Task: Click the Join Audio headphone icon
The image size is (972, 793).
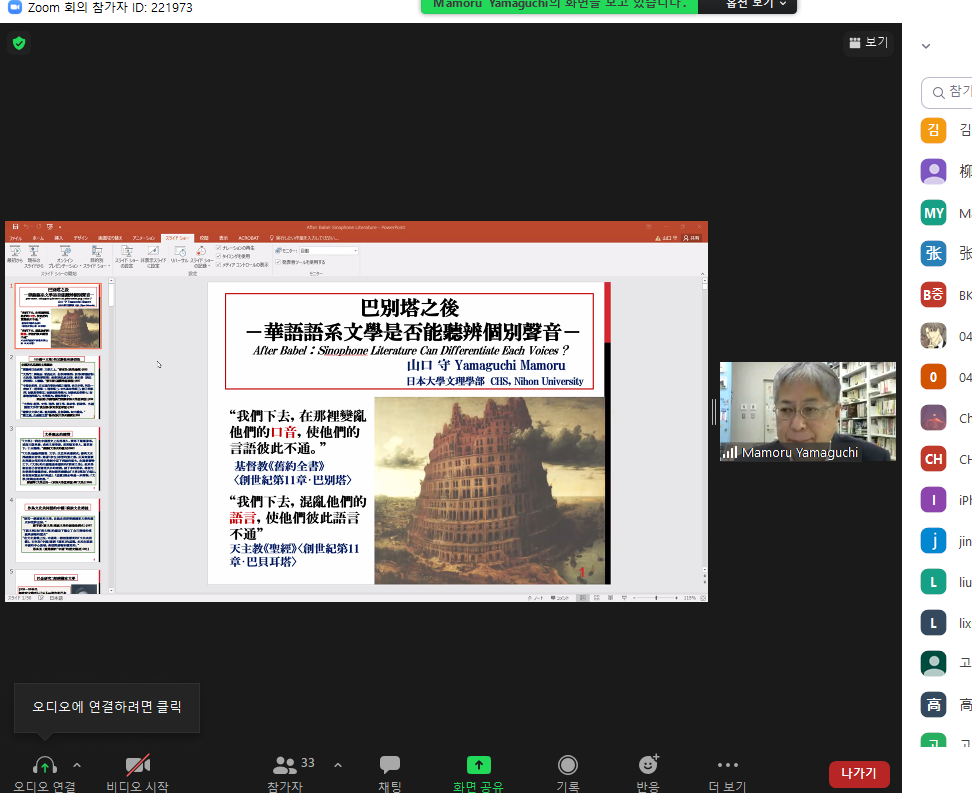Action: pos(44,765)
